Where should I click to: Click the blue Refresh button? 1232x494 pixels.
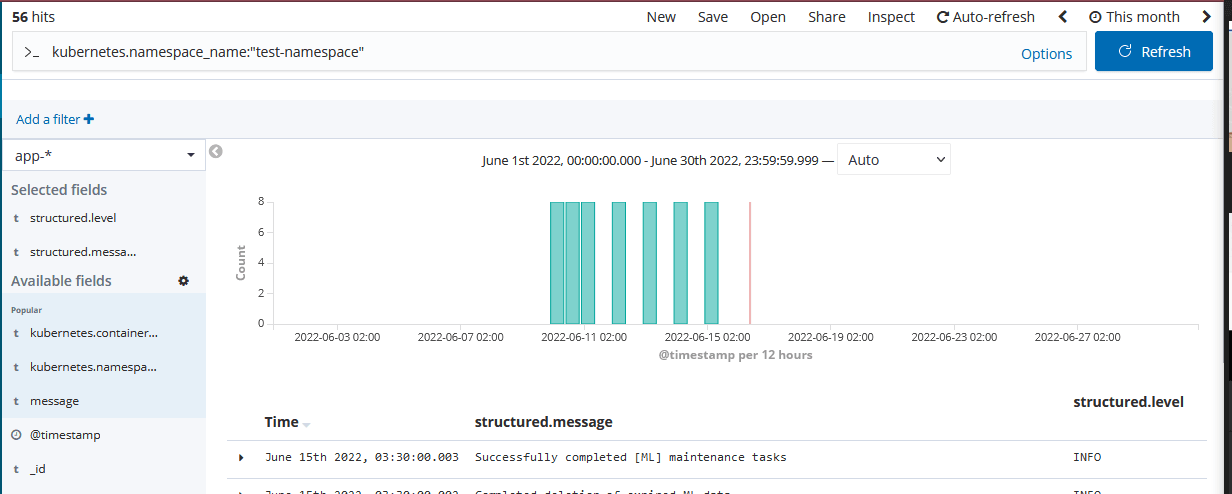point(1153,51)
